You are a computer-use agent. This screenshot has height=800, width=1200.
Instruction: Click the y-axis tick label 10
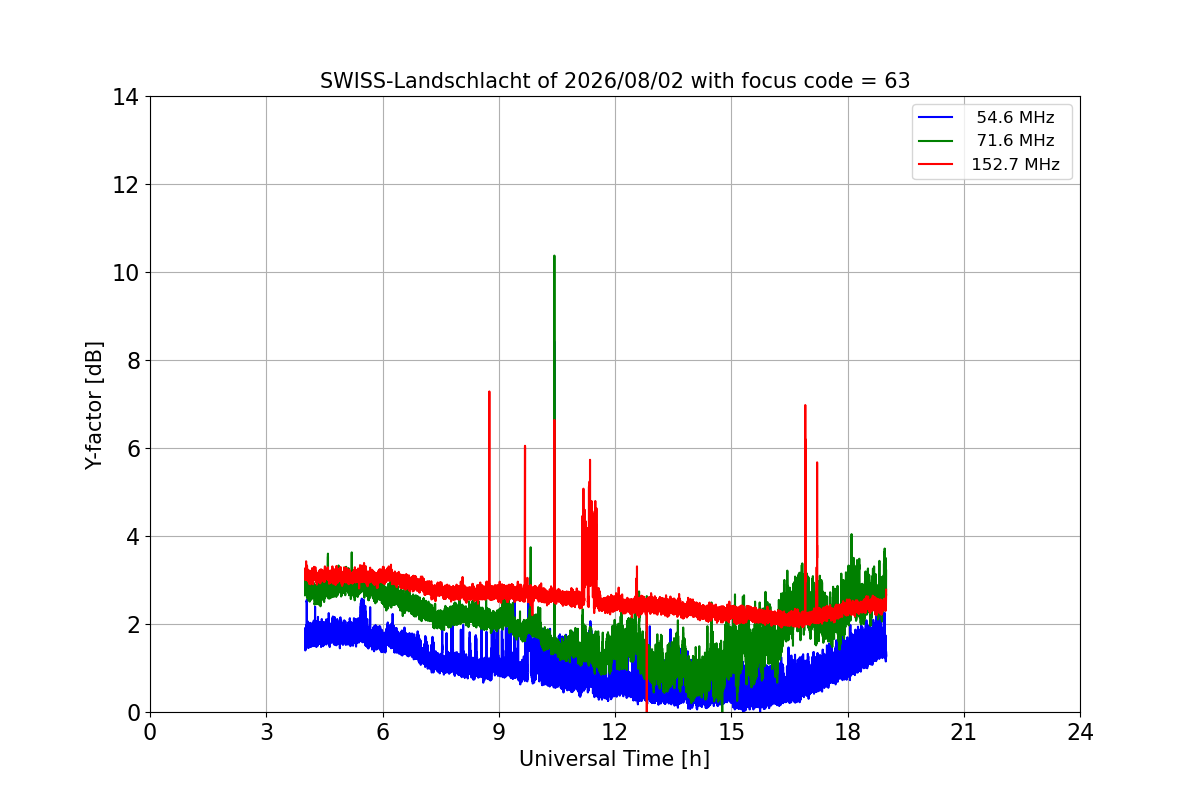point(125,273)
